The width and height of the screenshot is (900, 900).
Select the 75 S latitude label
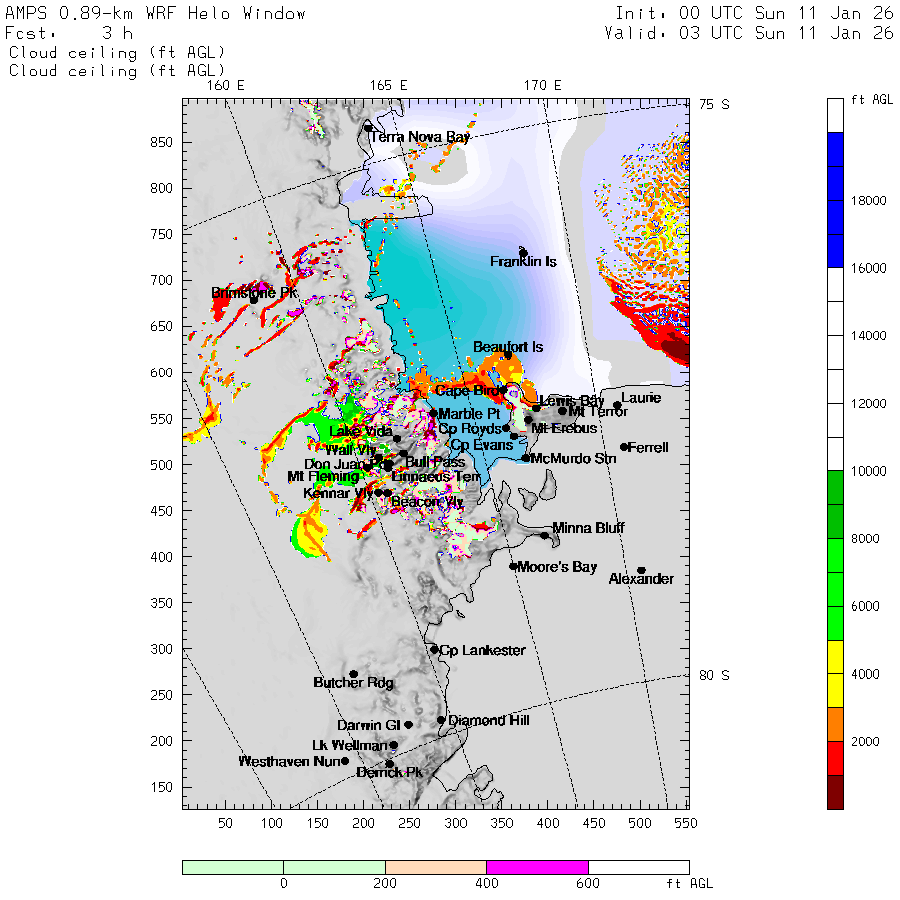(714, 104)
